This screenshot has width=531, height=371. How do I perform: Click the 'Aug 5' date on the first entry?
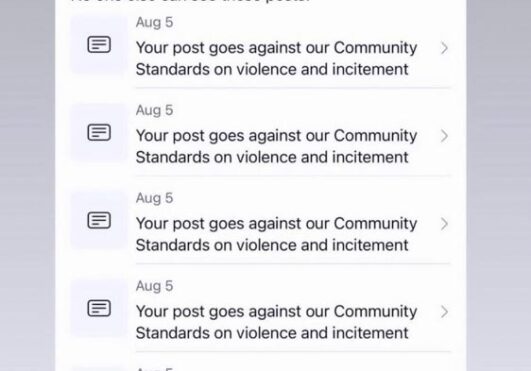pos(154,23)
